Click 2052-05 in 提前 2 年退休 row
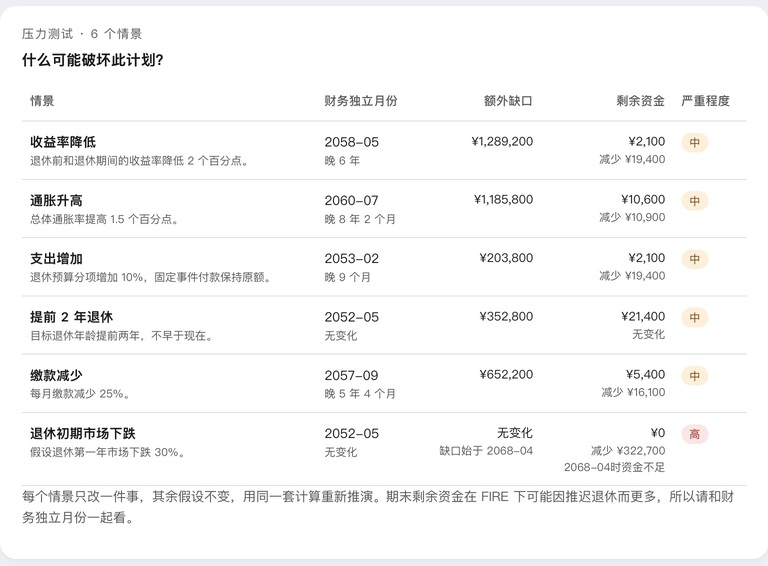 352,317
